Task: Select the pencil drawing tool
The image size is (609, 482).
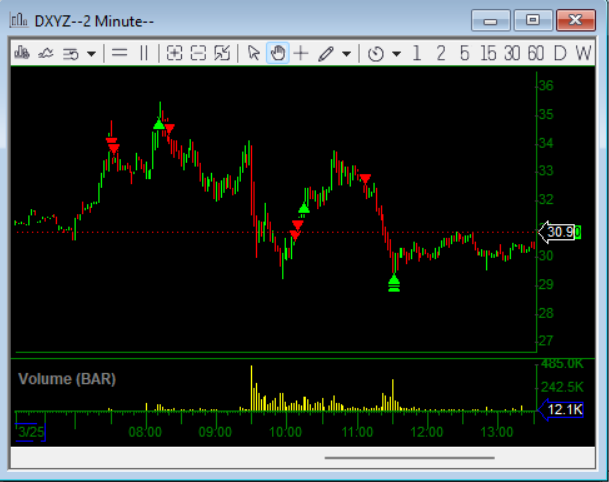Action: pos(325,54)
